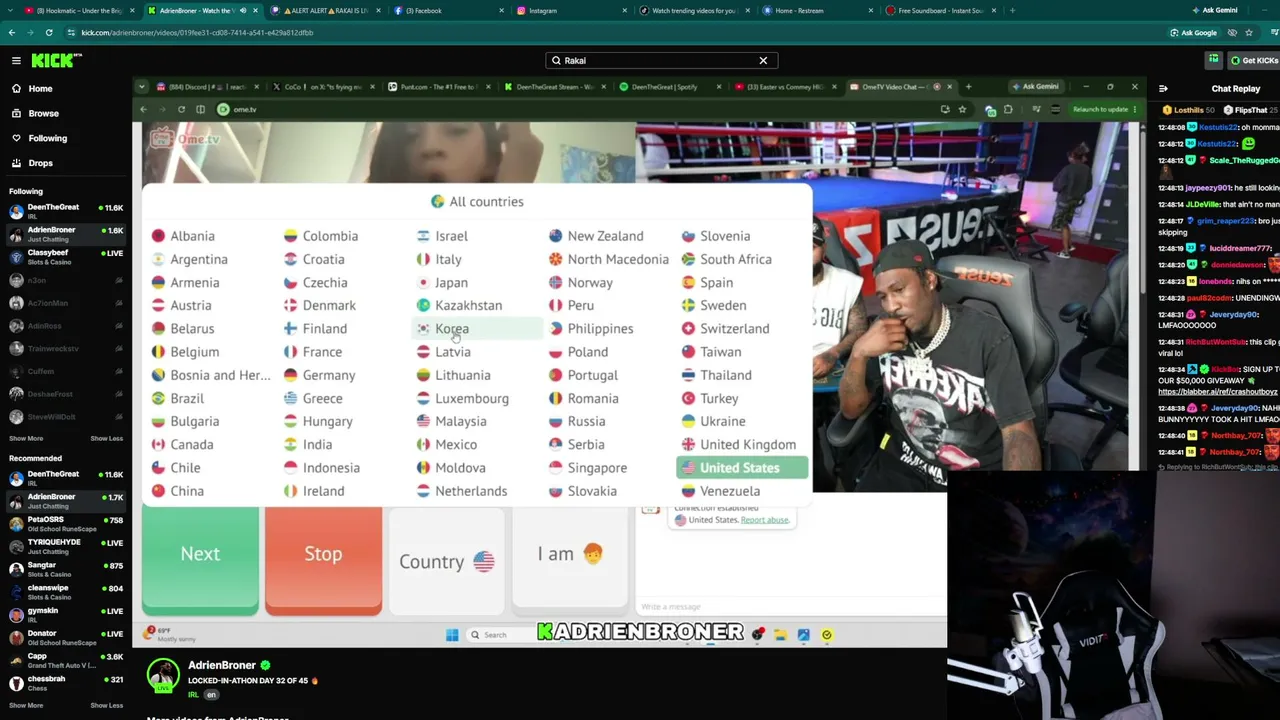The width and height of the screenshot is (1280, 720).
Task: Open the Kick sidebar hamburger menu
Action: point(16,61)
